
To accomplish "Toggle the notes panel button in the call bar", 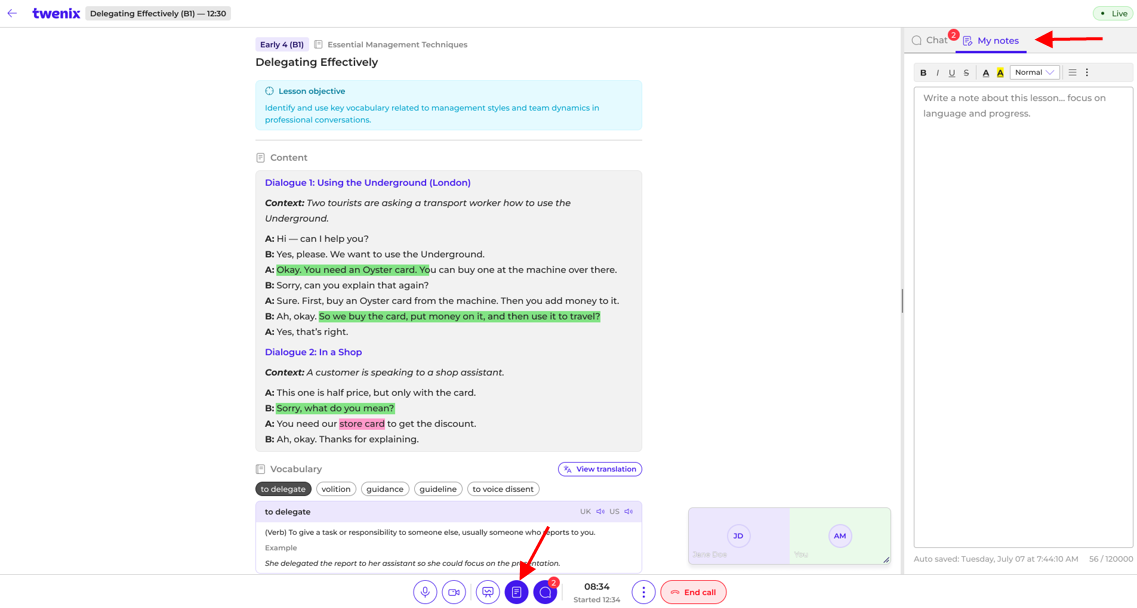I will 516,592.
